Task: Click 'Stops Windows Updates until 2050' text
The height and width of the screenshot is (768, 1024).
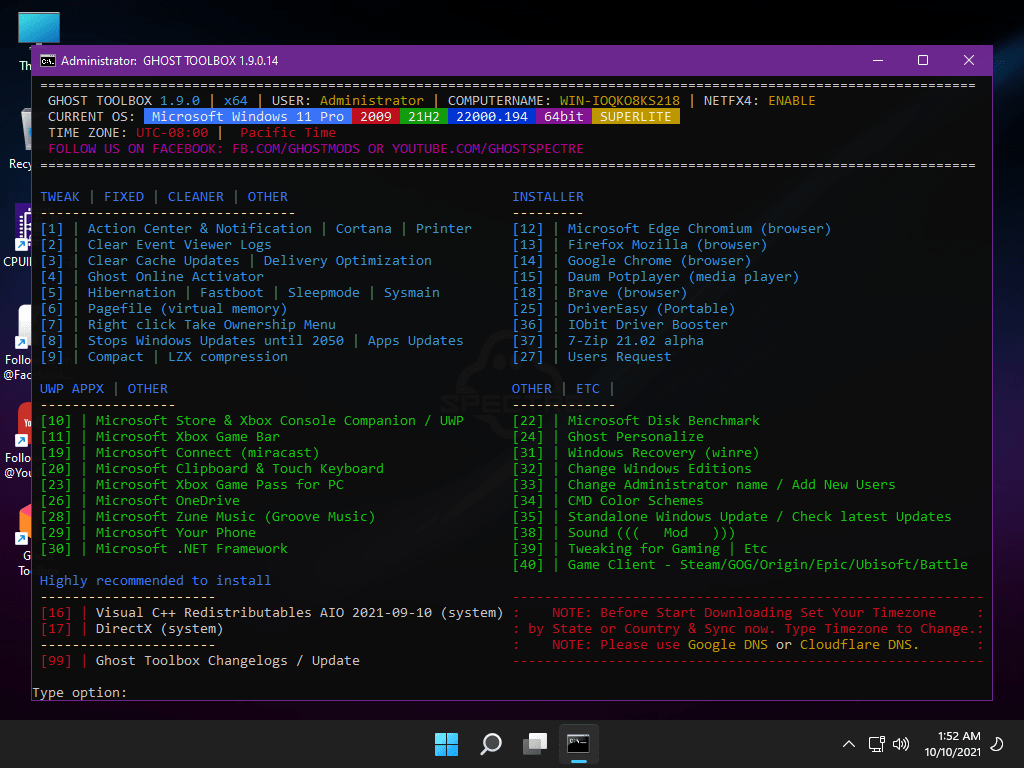Action: point(216,341)
